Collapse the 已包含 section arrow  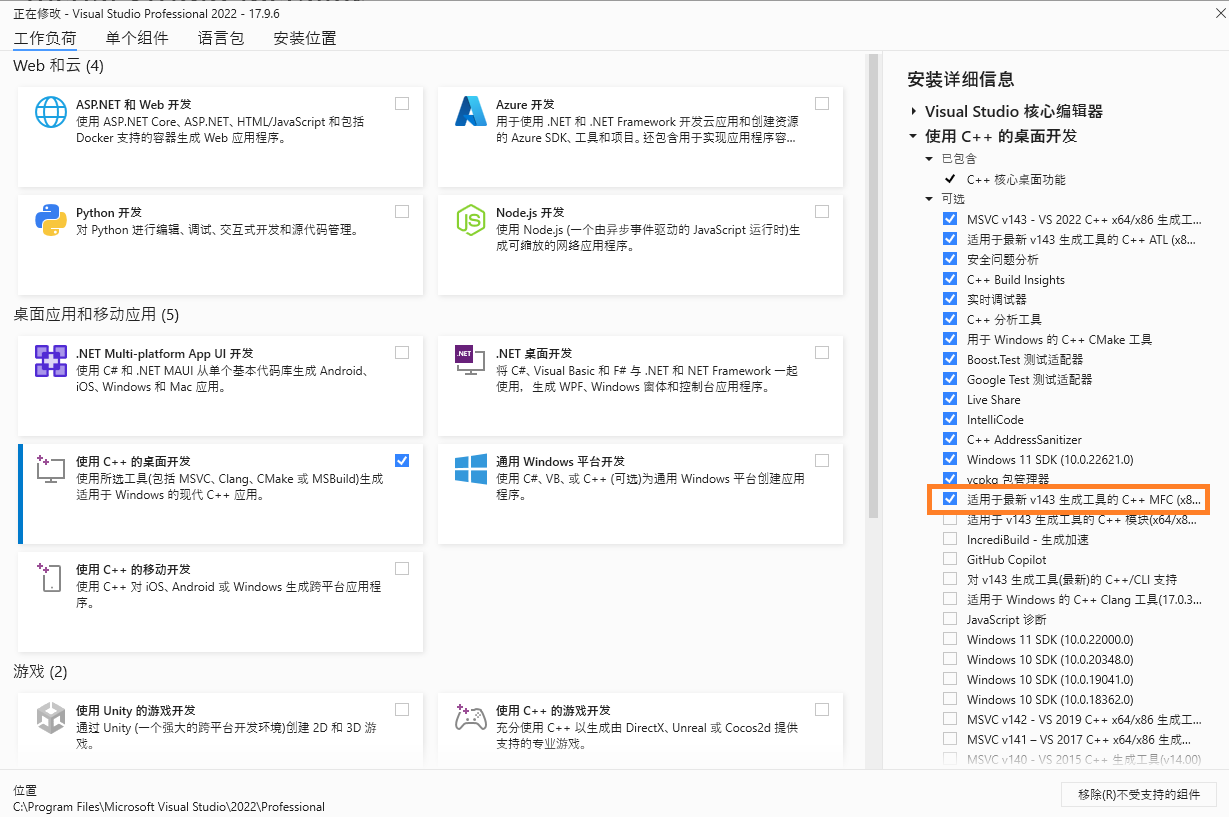[929, 159]
